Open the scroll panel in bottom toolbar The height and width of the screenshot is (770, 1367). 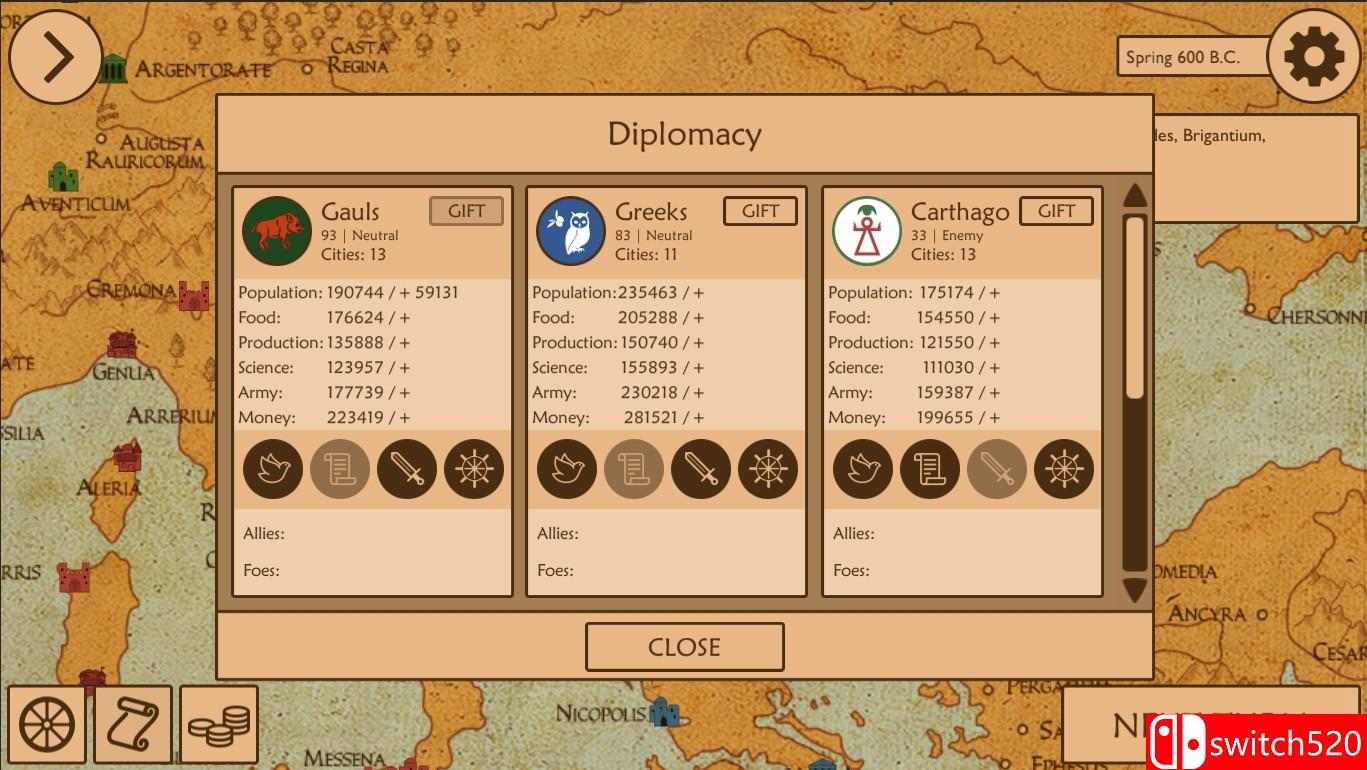click(133, 724)
